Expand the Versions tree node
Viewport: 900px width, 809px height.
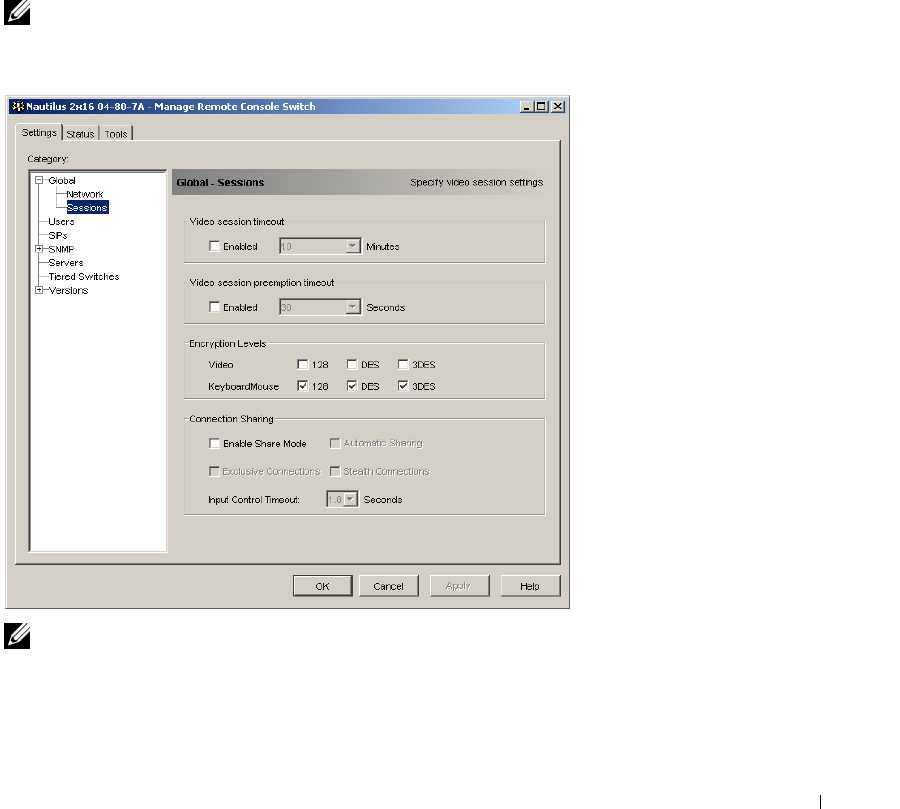39,291
